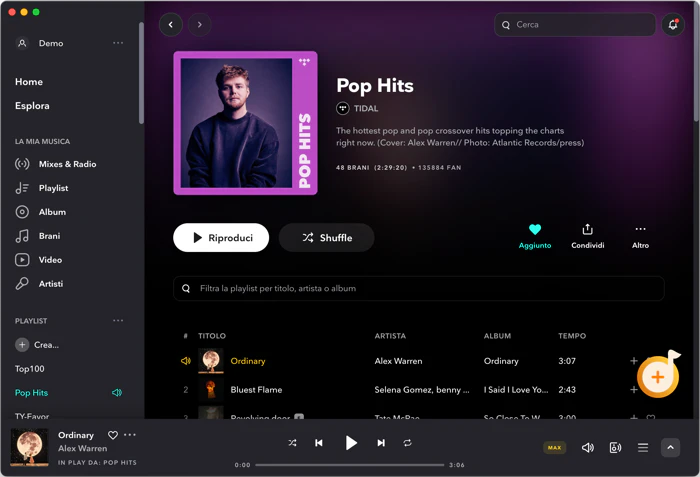Screen dimensions: 700x477
Task: Toggle the Aggiunto heart favorite
Action: 535,236
